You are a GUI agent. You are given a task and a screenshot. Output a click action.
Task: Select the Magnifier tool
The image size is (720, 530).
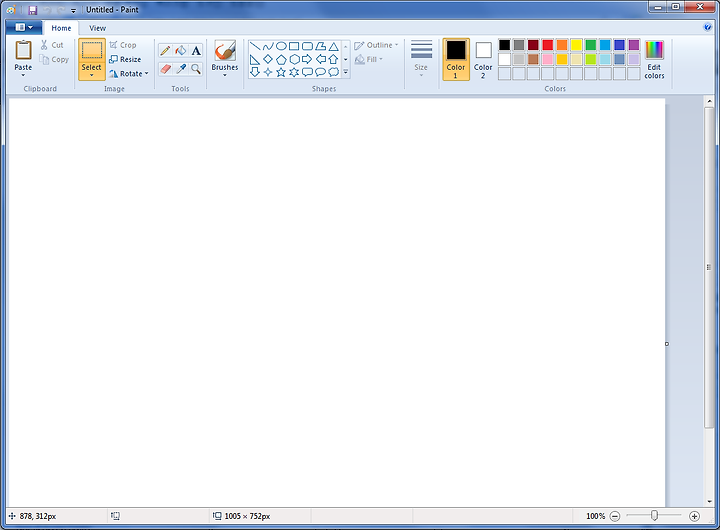196,69
